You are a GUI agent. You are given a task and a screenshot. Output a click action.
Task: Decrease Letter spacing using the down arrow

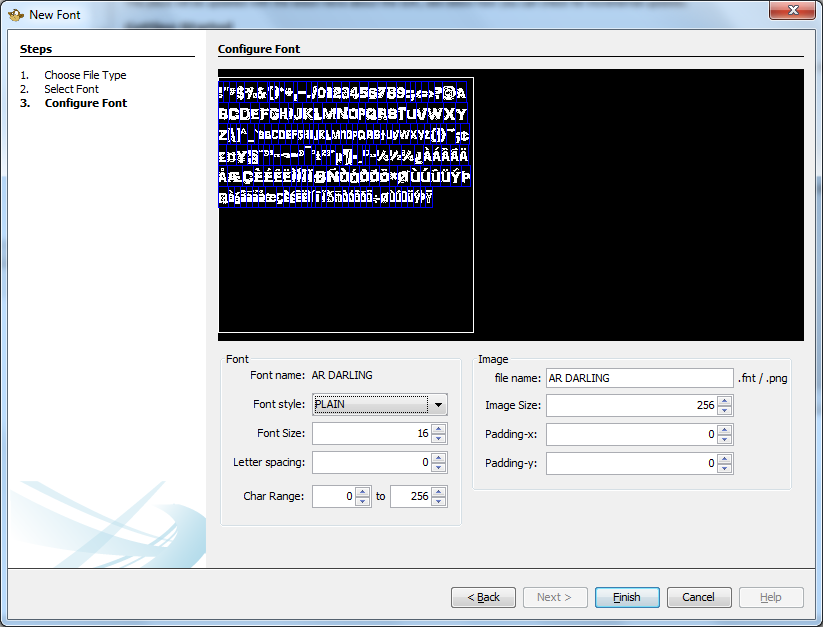440,467
